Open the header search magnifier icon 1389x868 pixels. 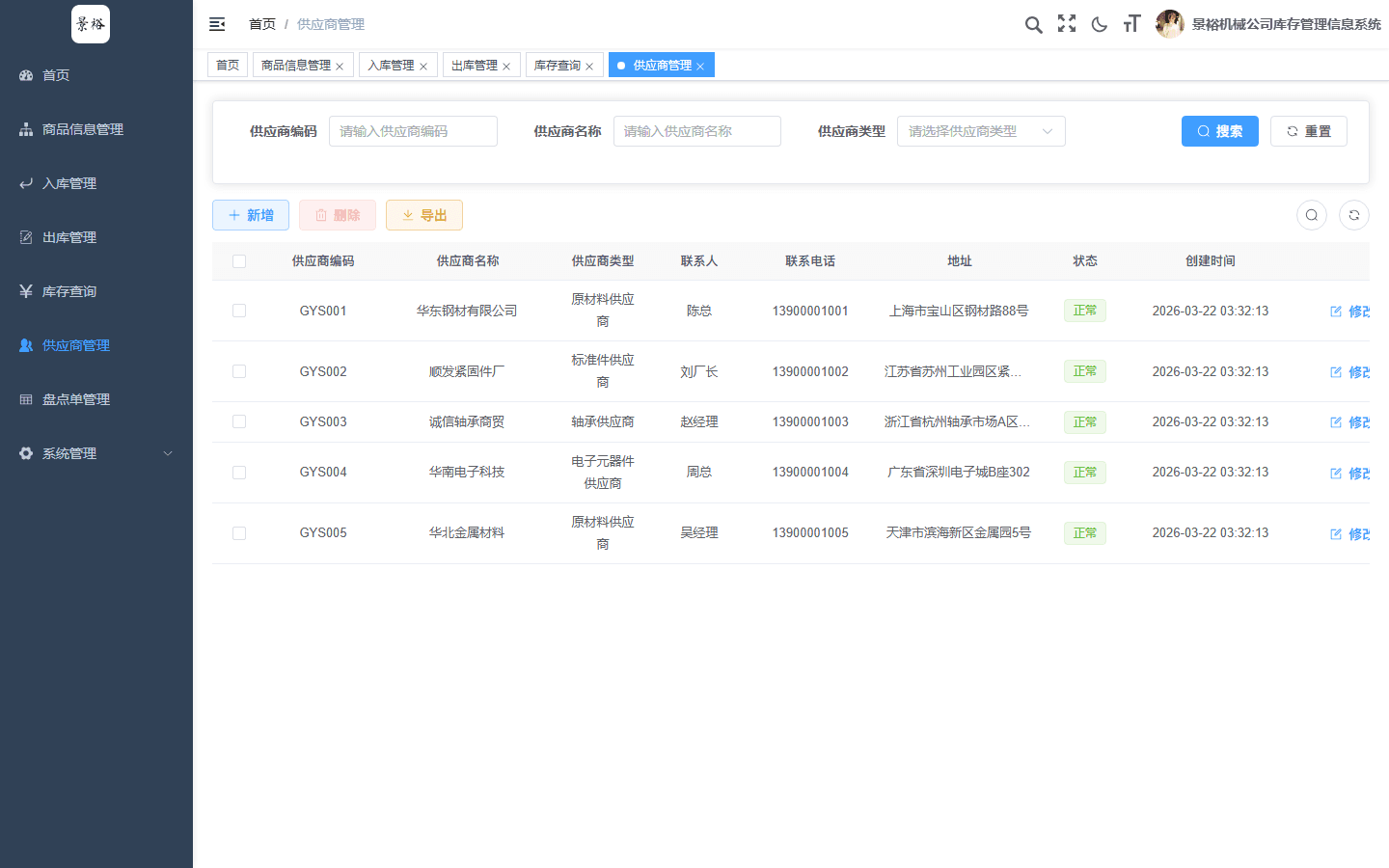tap(1033, 24)
